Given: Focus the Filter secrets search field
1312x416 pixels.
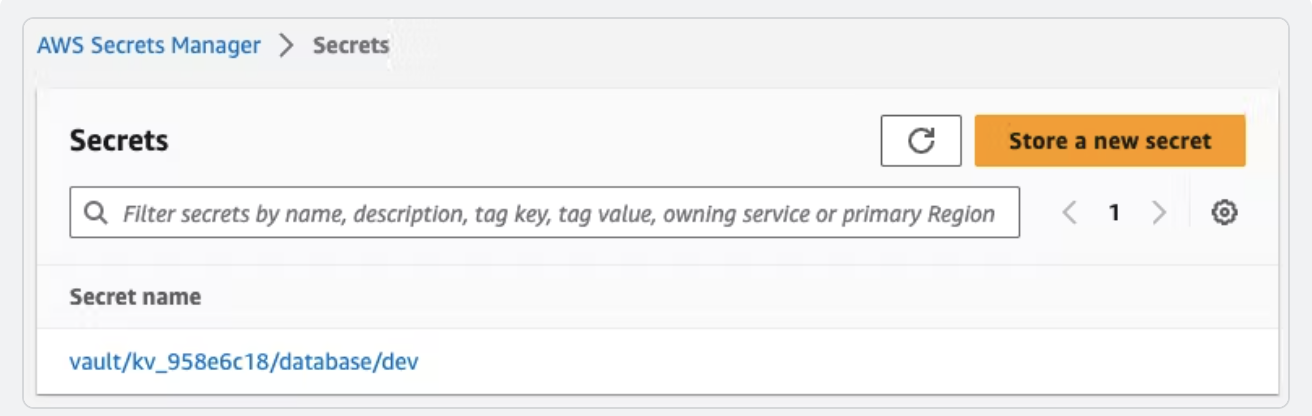Looking at the screenshot, I should (558, 213).
